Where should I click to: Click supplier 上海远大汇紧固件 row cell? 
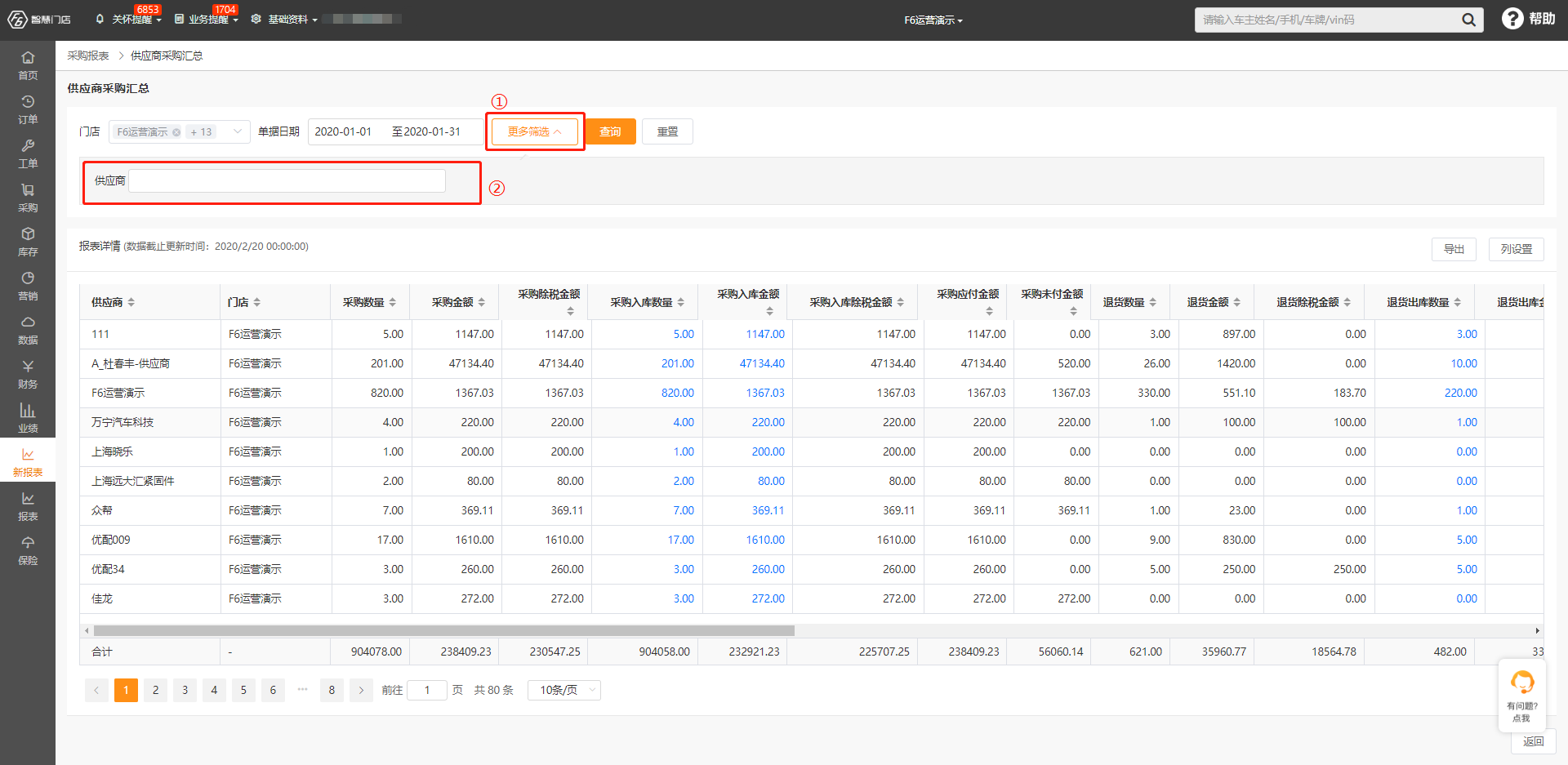pyautogui.click(x=133, y=481)
